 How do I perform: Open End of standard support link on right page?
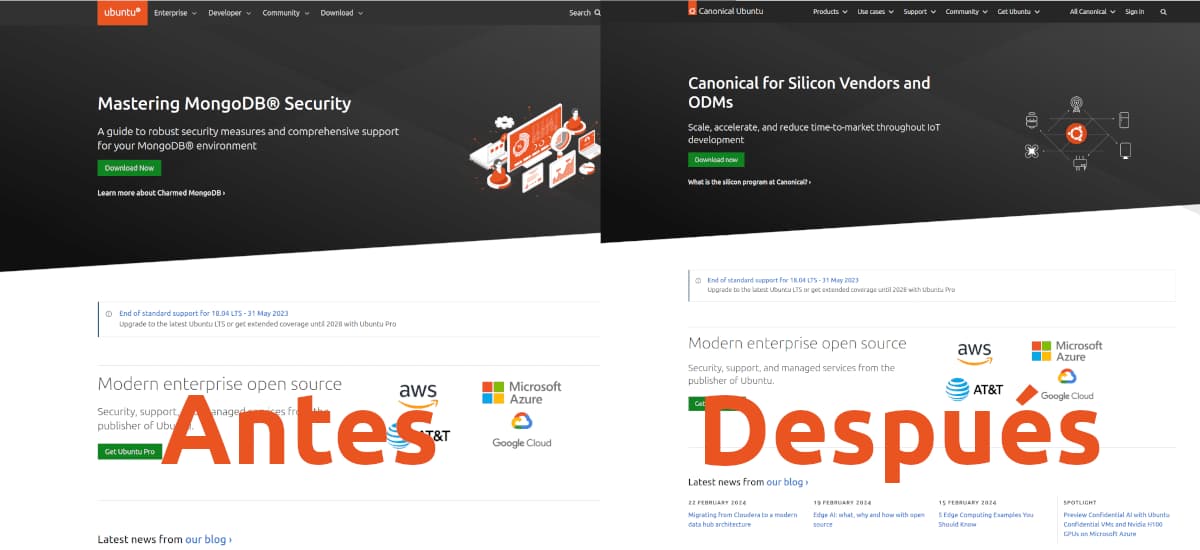[783, 280]
